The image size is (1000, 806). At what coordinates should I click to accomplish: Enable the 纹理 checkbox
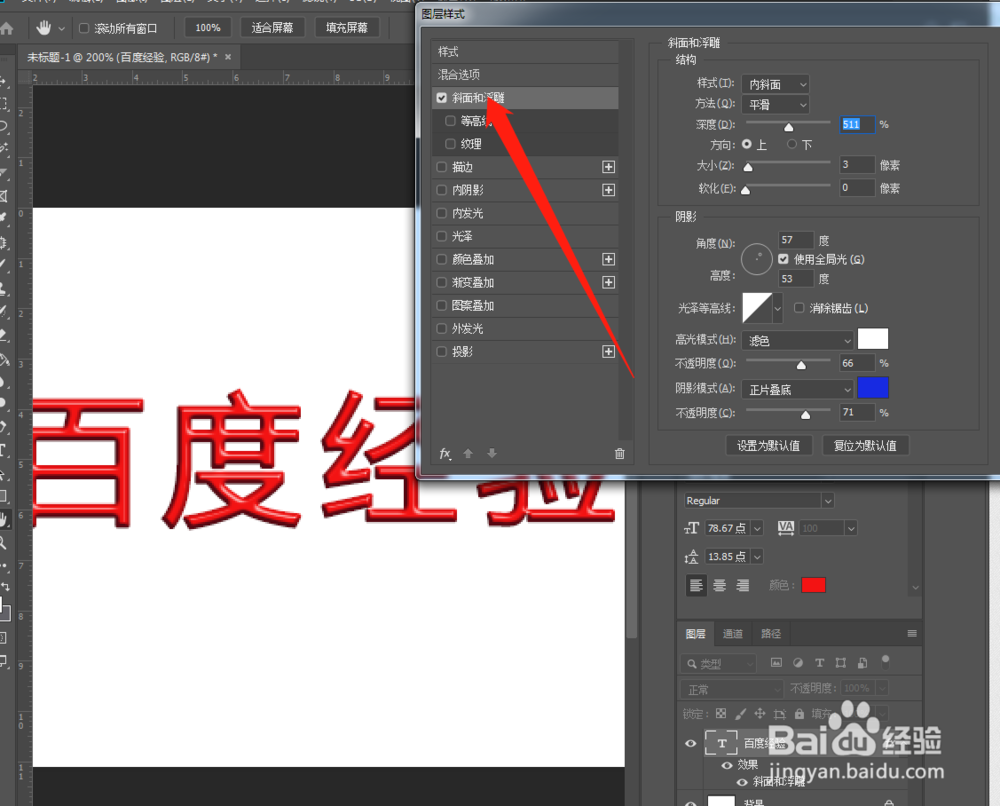(450, 144)
